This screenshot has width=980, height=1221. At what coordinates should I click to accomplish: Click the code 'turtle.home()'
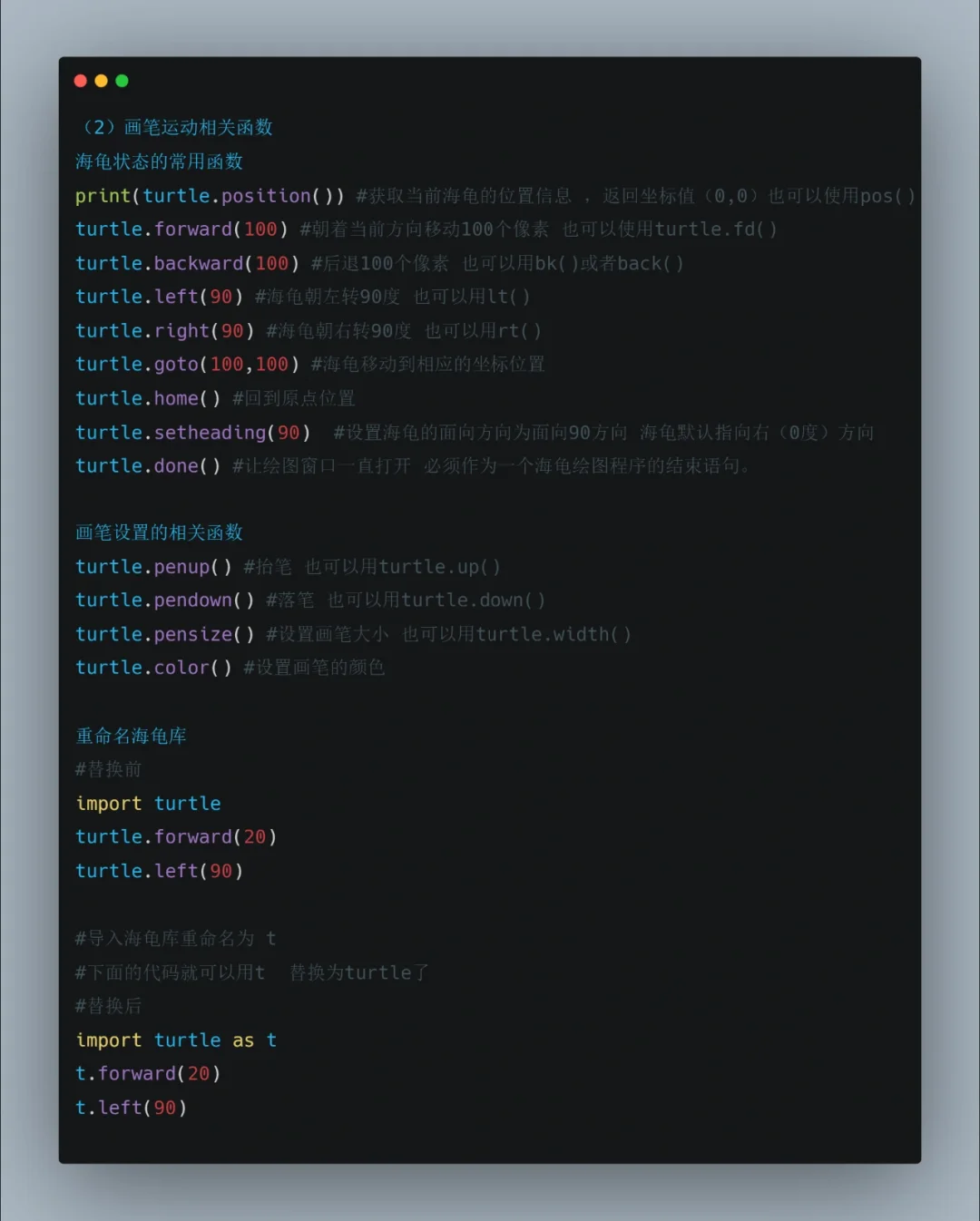(148, 398)
